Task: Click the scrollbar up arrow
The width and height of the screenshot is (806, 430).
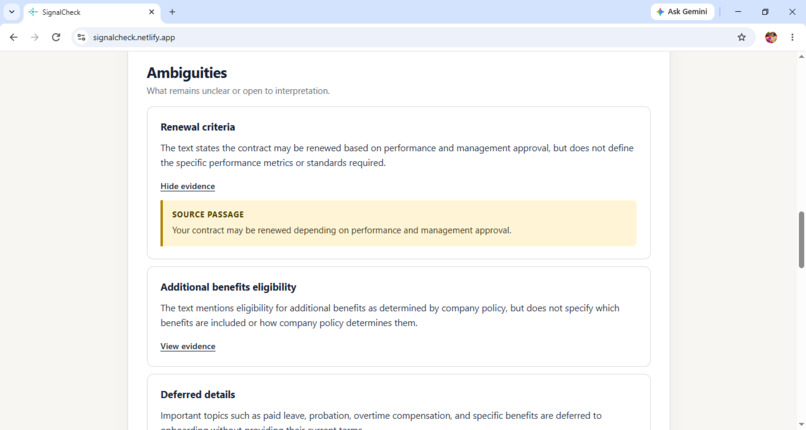Action: [801, 57]
